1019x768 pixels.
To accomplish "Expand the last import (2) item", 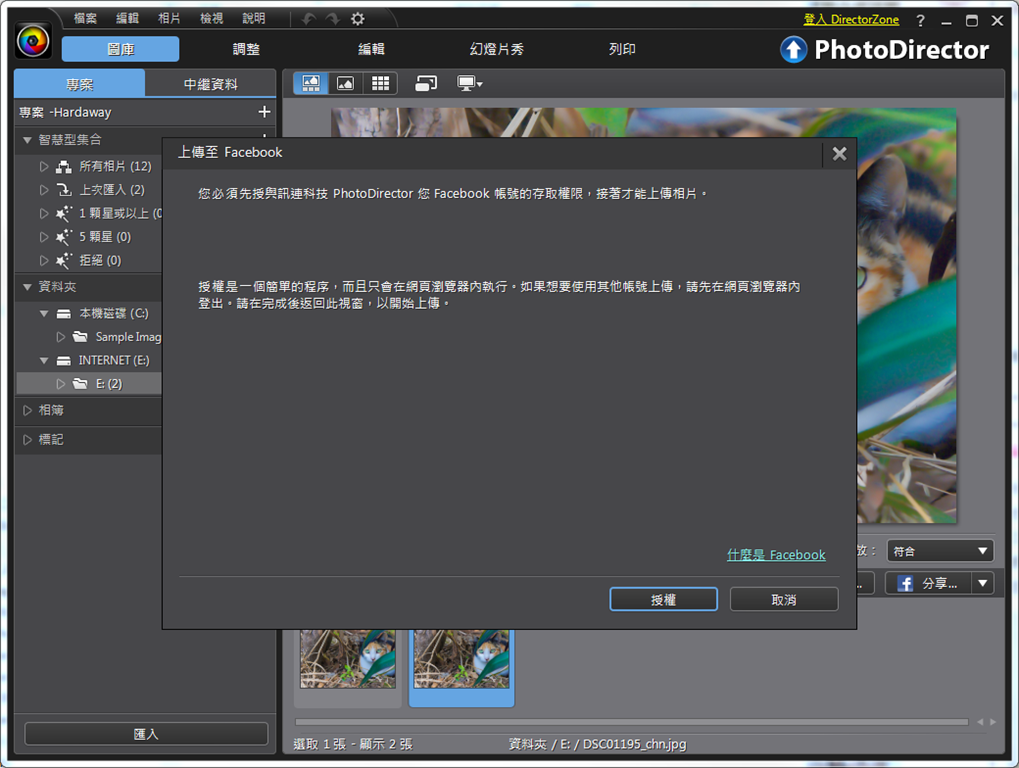I will click(x=44, y=190).
